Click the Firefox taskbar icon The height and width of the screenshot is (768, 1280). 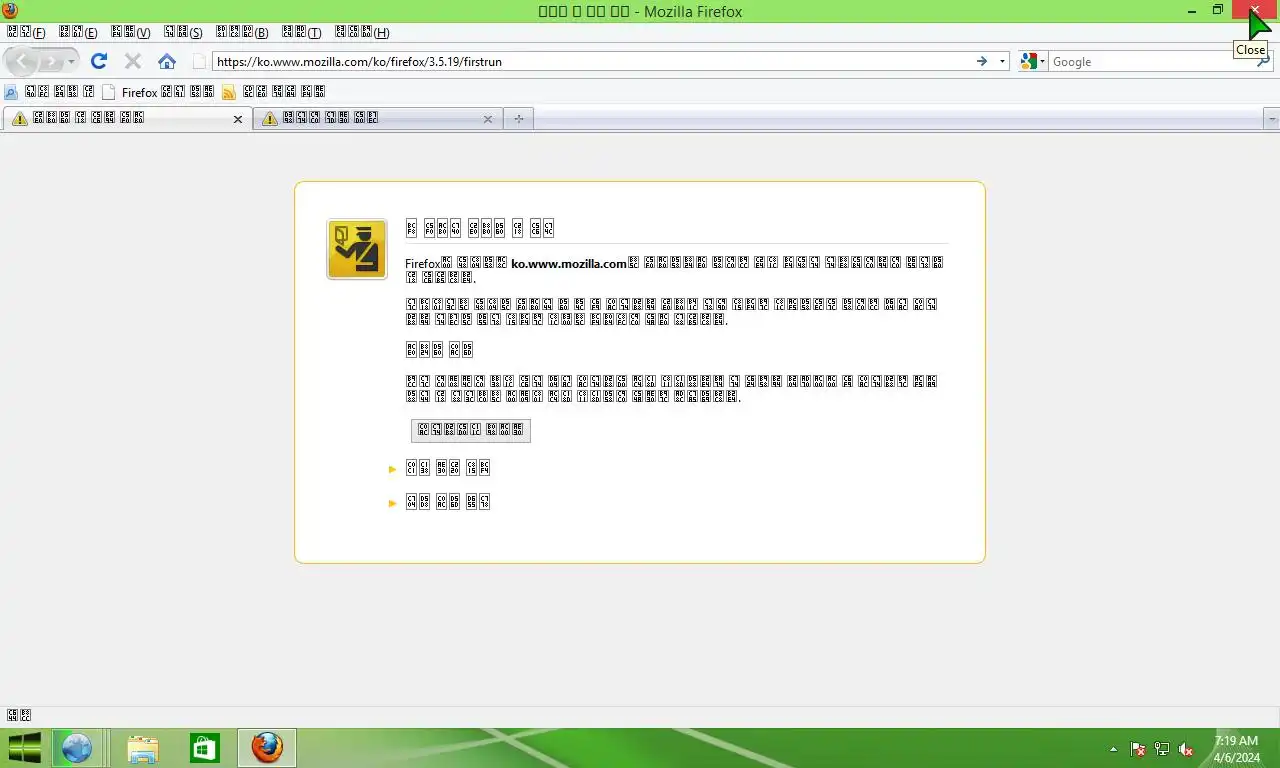tap(267, 748)
